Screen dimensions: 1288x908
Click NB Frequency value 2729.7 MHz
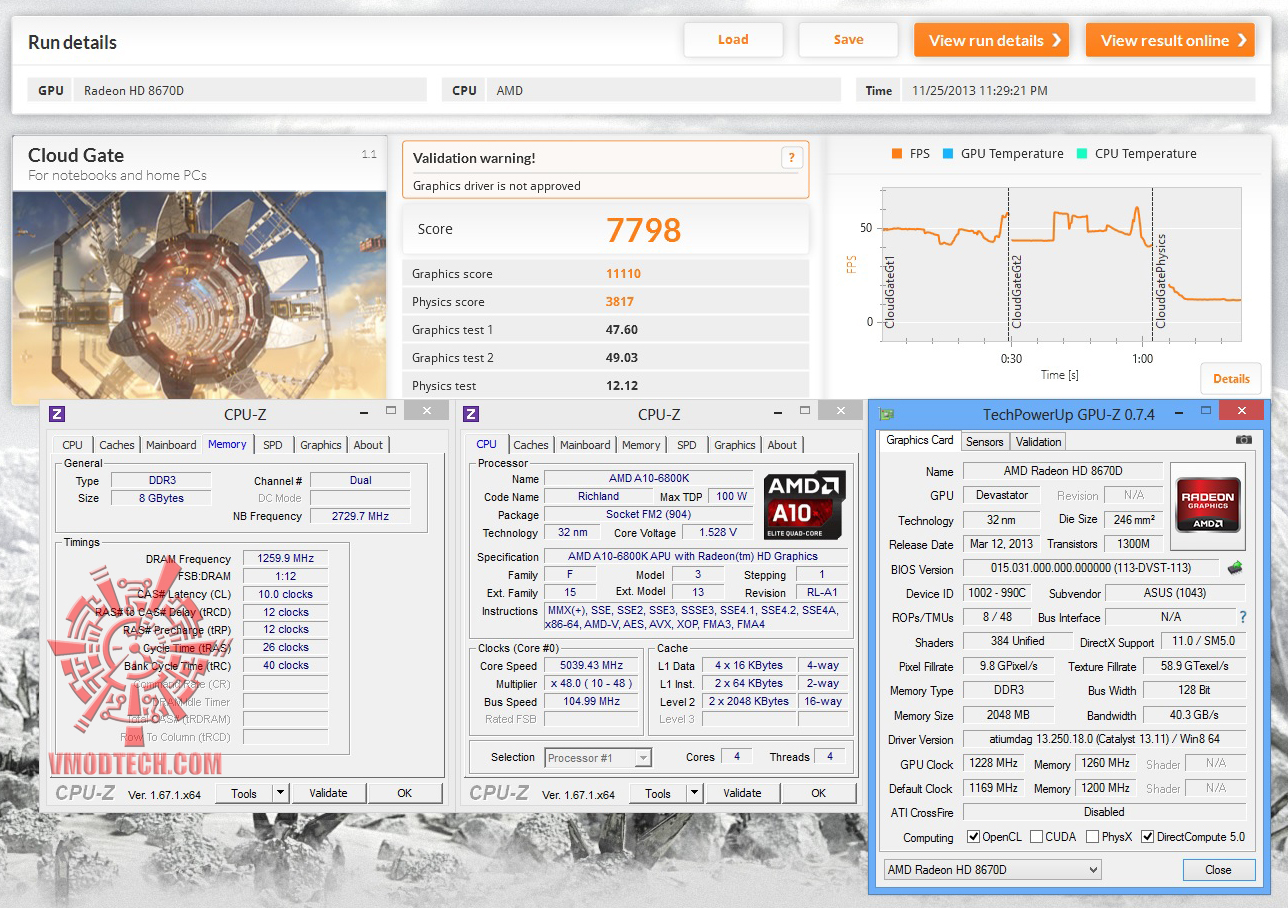point(360,516)
